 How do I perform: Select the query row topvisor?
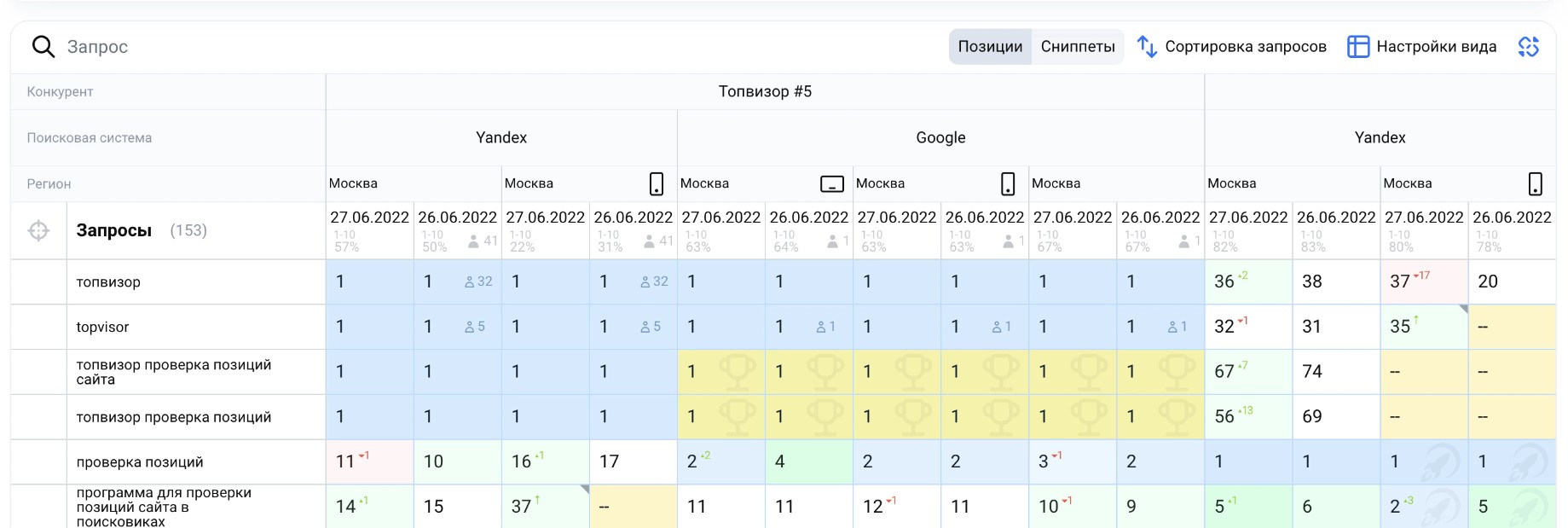point(103,327)
